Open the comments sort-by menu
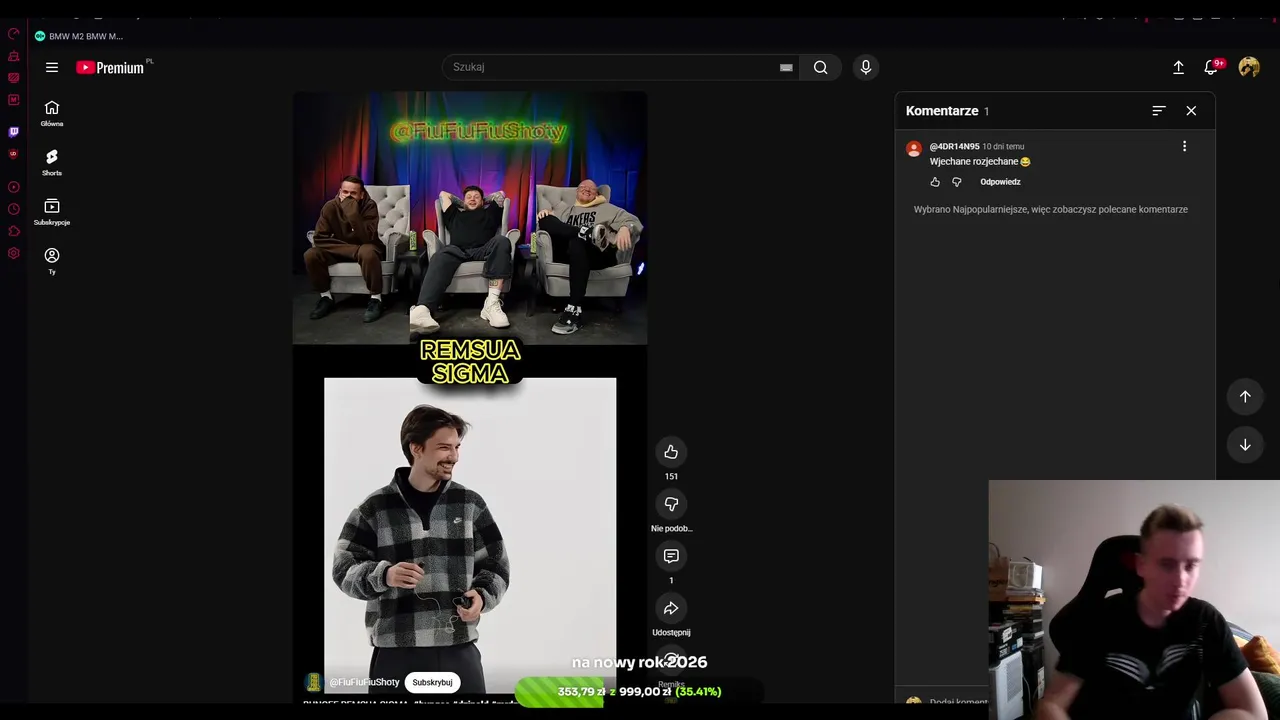Image resolution: width=1280 pixels, height=720 pixels. click(1159, 111)
